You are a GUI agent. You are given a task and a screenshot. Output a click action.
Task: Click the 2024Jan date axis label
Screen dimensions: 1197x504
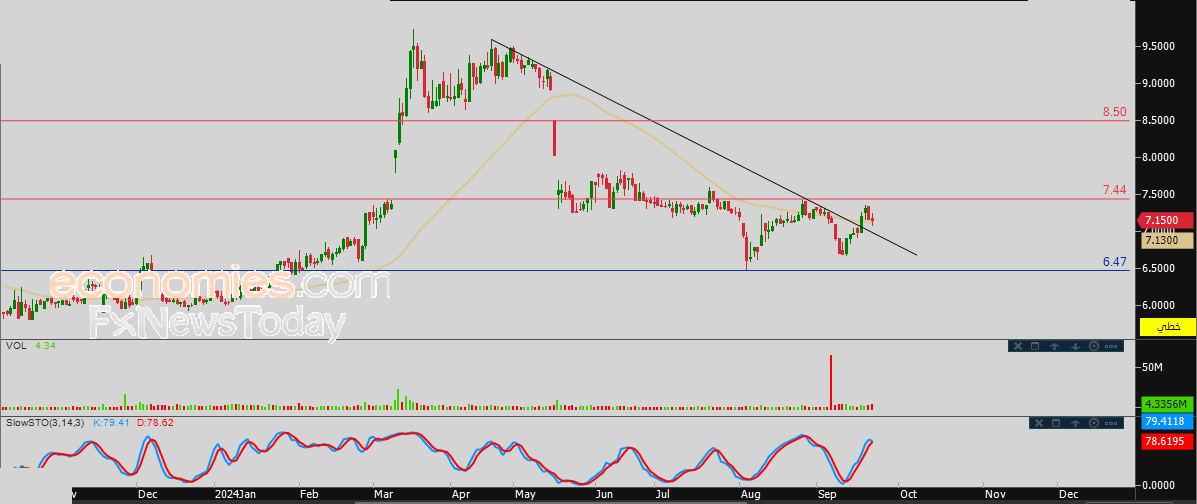(235, 495)
